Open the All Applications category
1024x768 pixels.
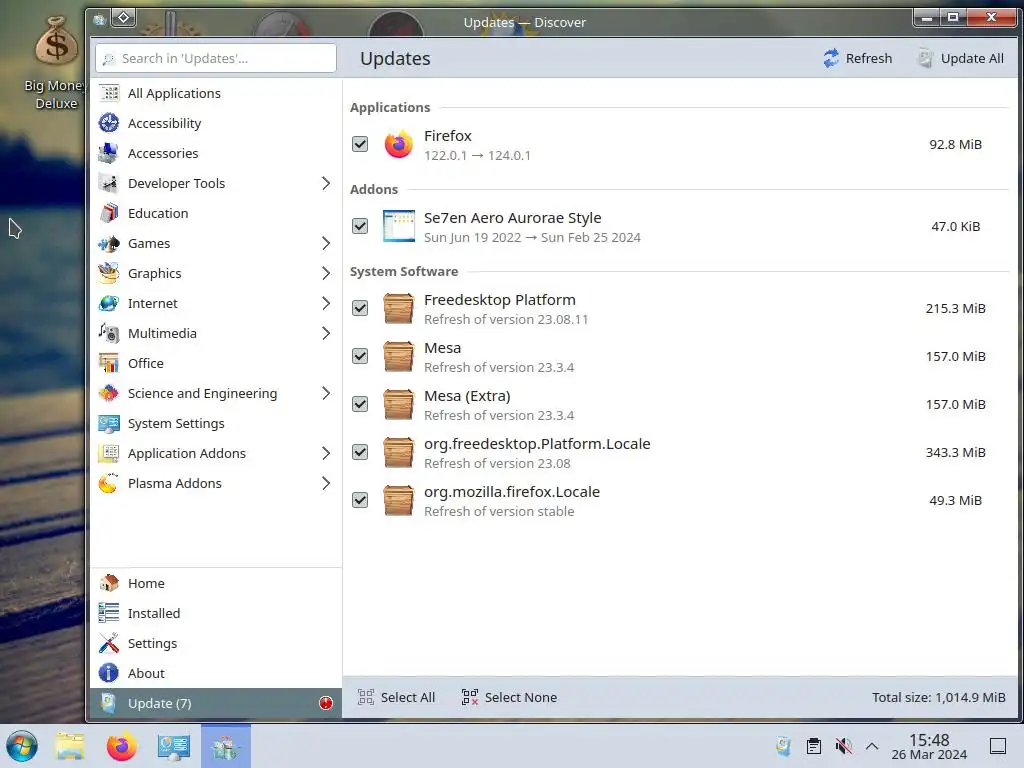click(216, 93)
